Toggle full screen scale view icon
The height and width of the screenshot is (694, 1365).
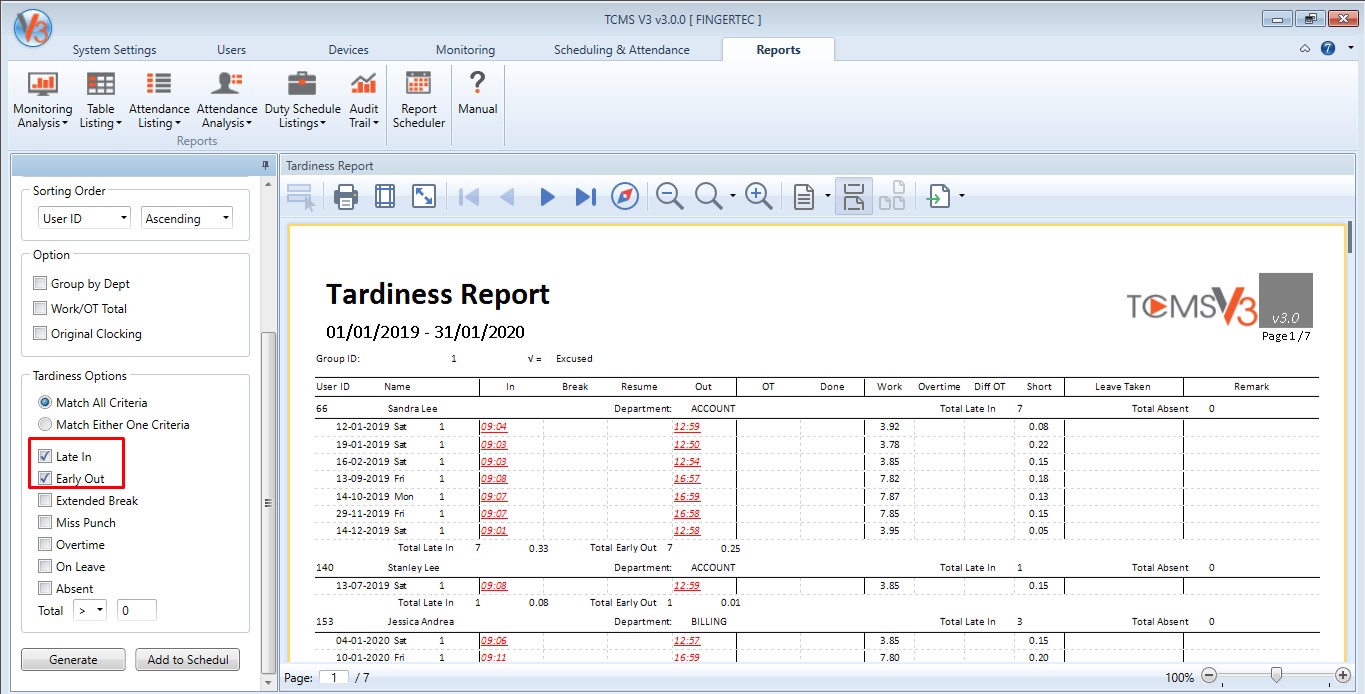pos(424,197)
